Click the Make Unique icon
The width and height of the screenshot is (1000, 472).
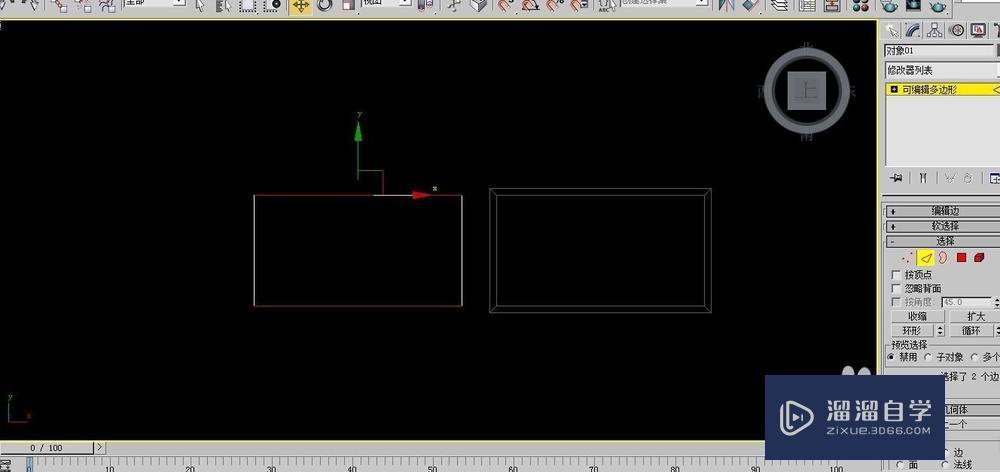pos(949,178)
